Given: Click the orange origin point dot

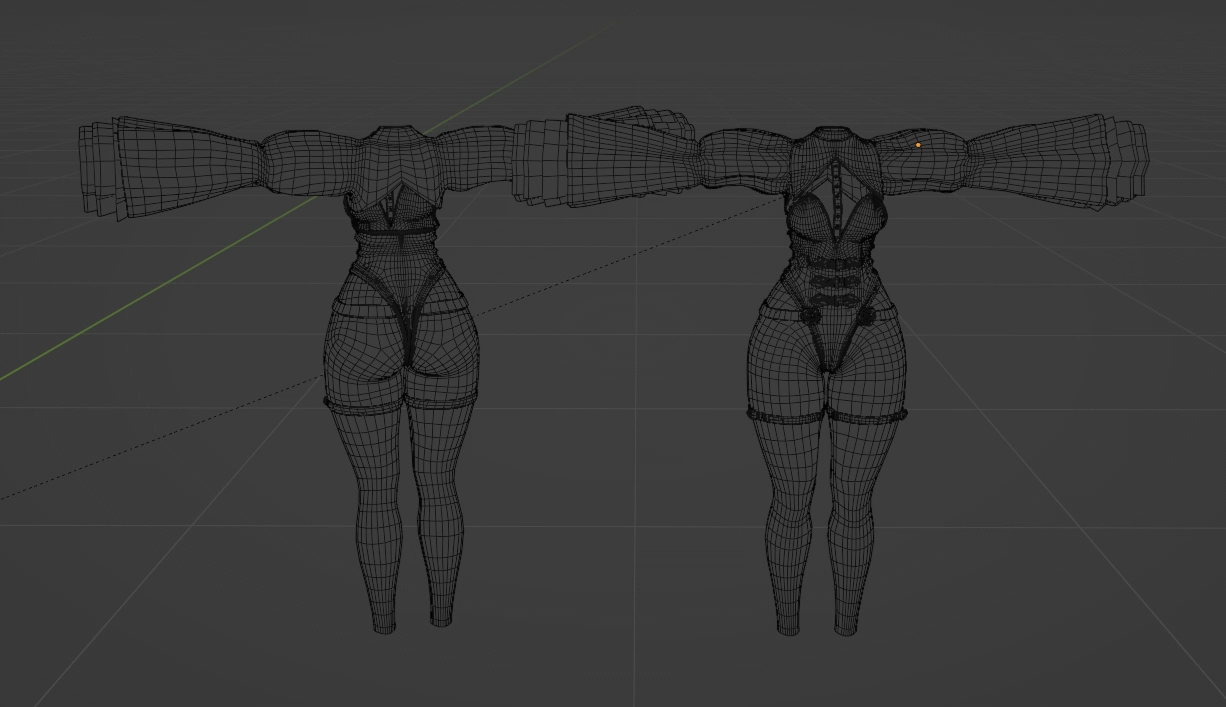Looking at the screenshot, I should 918,146.
